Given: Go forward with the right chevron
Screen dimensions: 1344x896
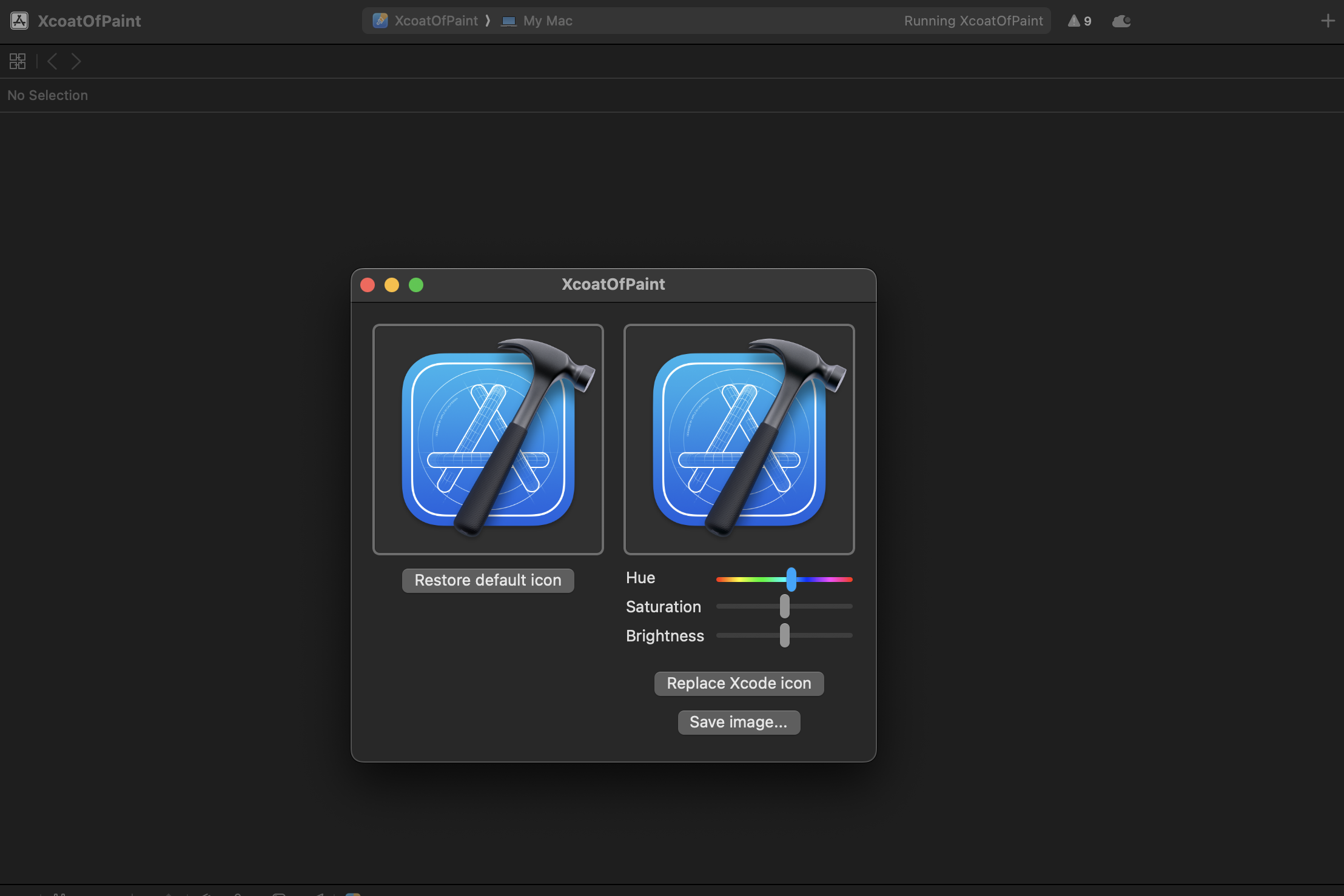Looking at the screenshot, I should (76, 61).
